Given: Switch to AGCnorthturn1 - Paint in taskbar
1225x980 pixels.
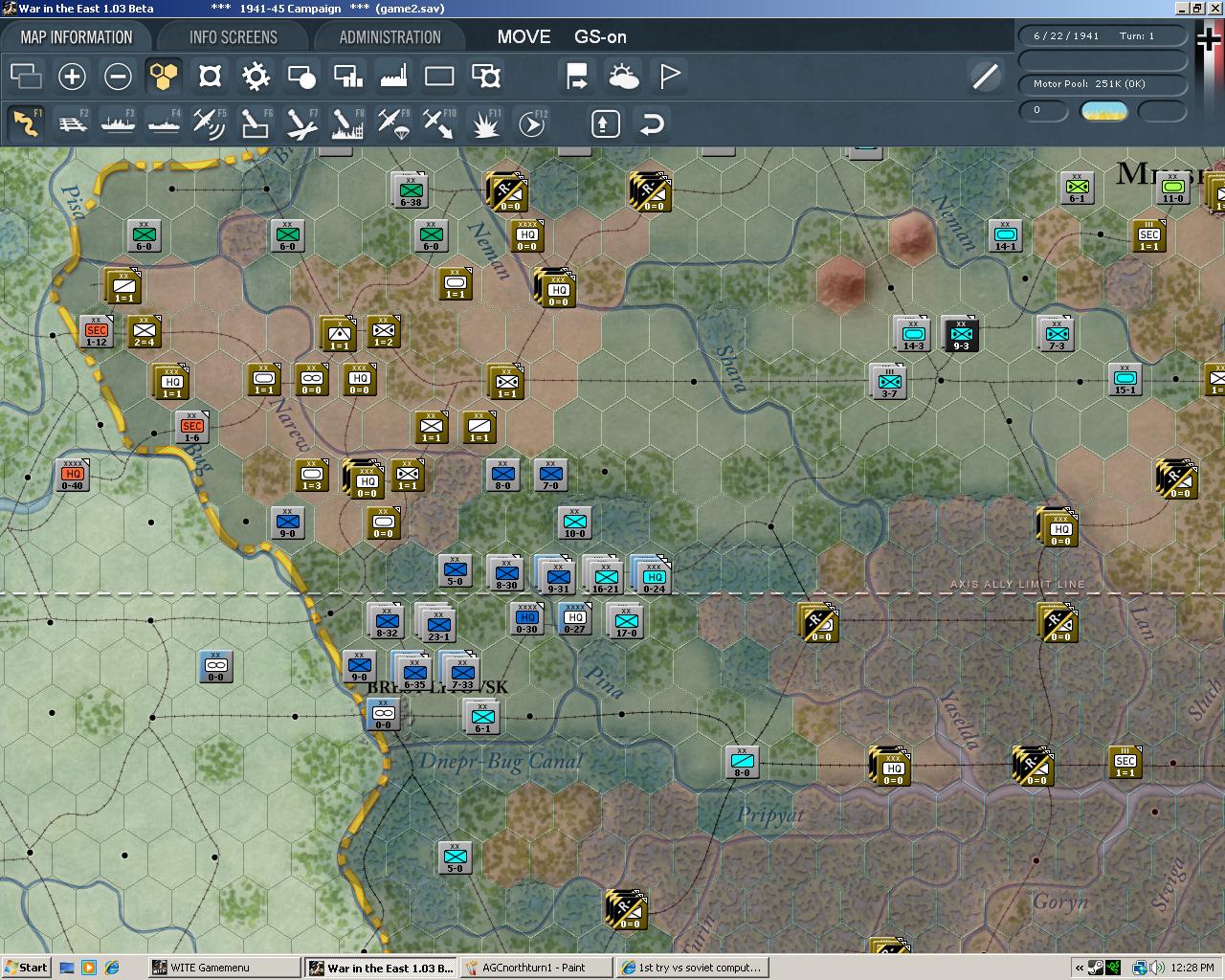Looking at the screenshot, I should coord(536,968).
